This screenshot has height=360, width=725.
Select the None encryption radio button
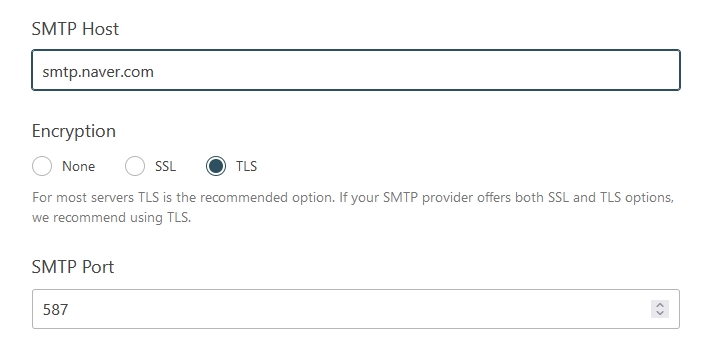coord(42,166)
